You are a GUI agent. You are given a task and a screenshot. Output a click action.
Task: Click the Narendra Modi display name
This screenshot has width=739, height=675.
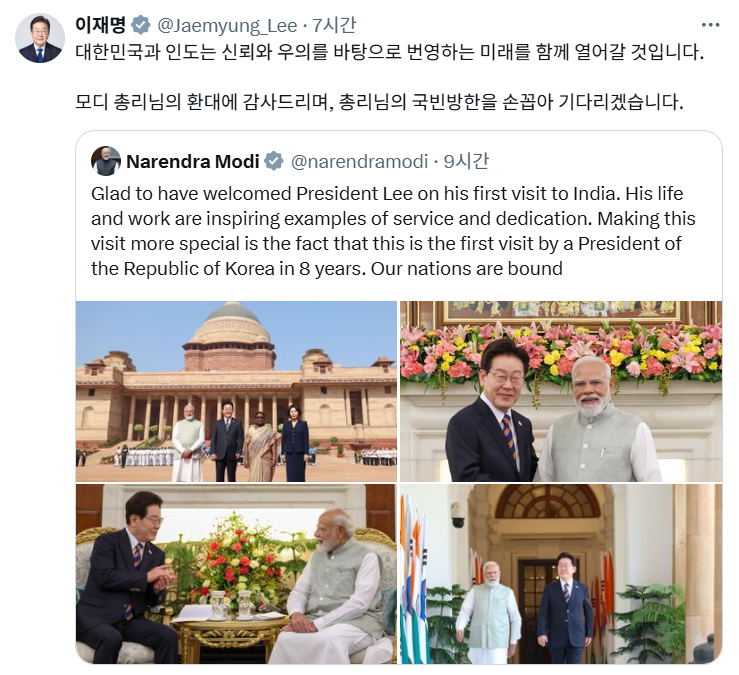click(193, 162)
